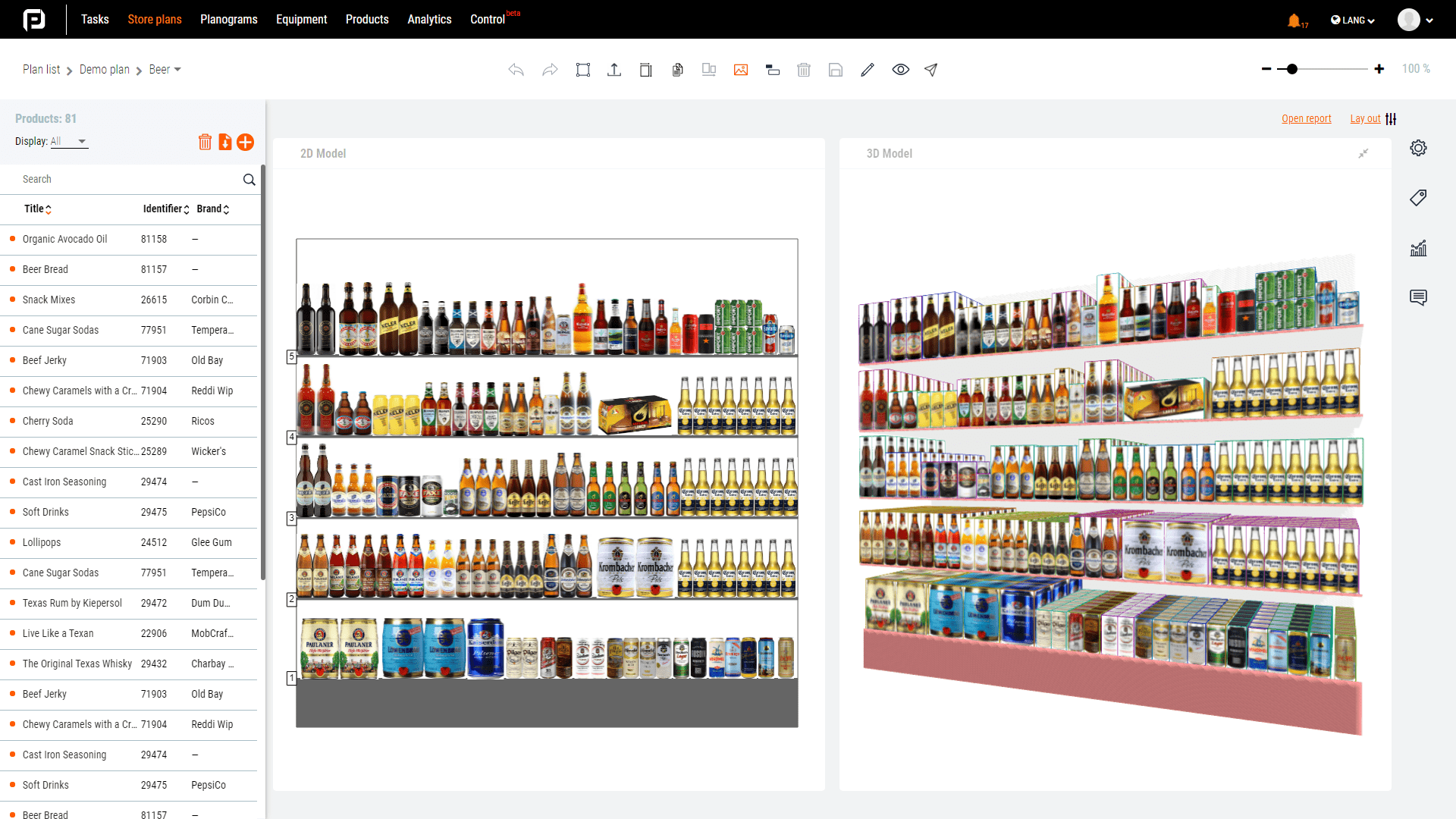Screen dimensions: 1456x819
Task: Click the Open report link
Action: [1306, 119]
